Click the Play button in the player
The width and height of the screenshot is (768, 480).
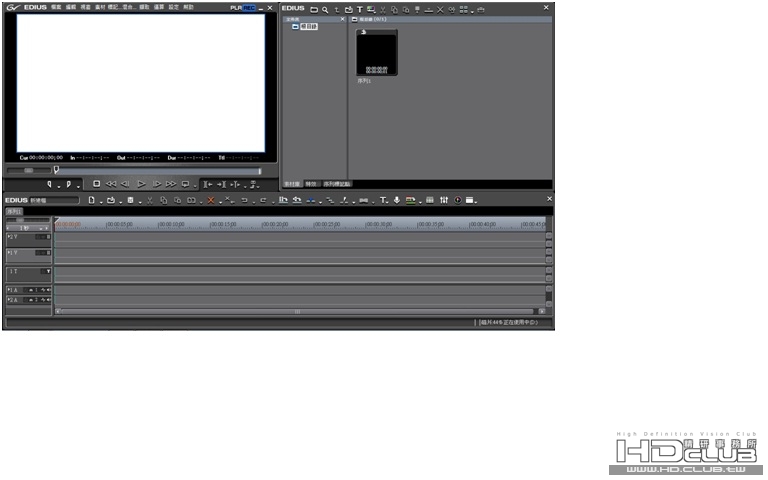coord(141,184)
